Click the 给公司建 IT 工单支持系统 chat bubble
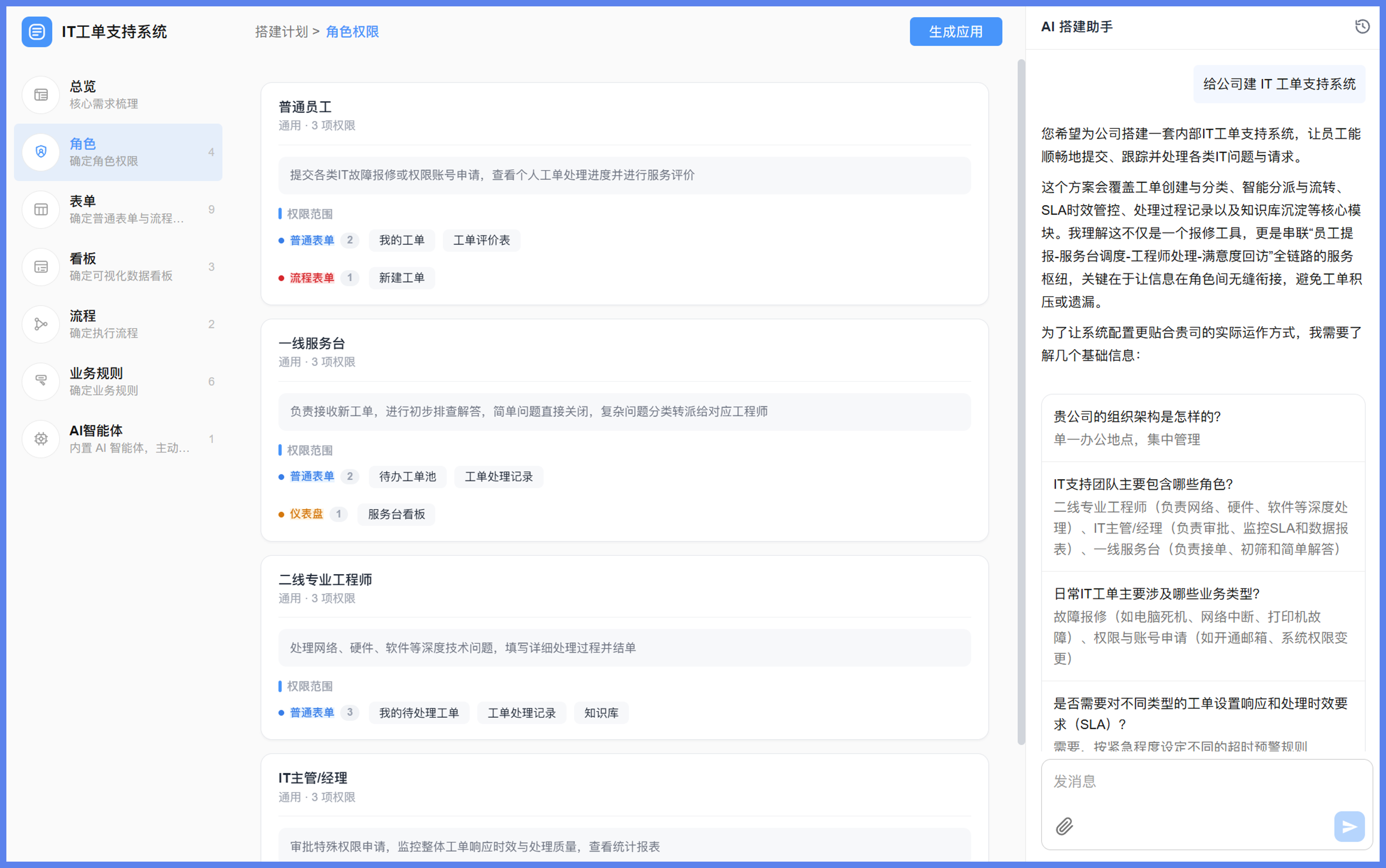This screenshot has width=1386, height=868. (x=1279, y=84)
